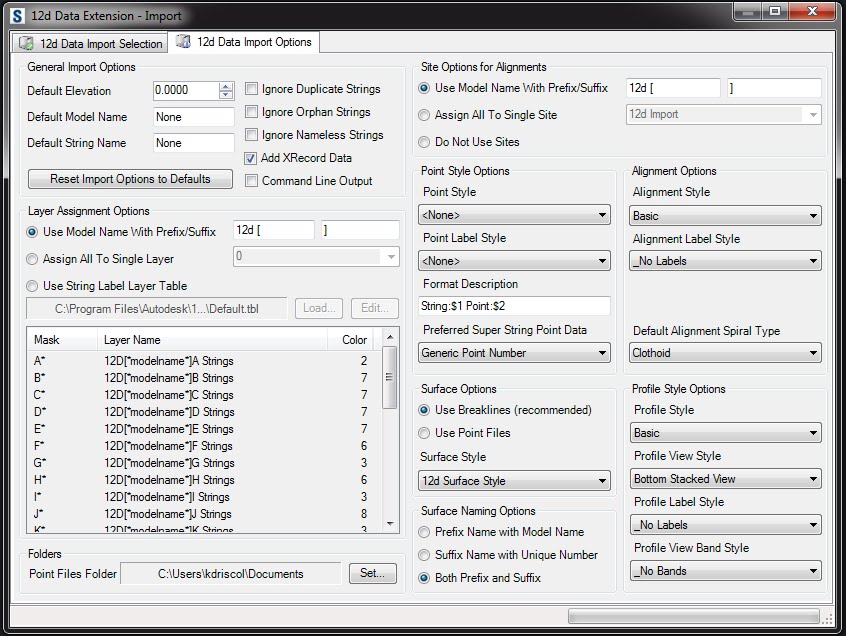Screen dimensions: 846x636
Task: Click the Default Model Name field
Action: (x=194, y=117)
